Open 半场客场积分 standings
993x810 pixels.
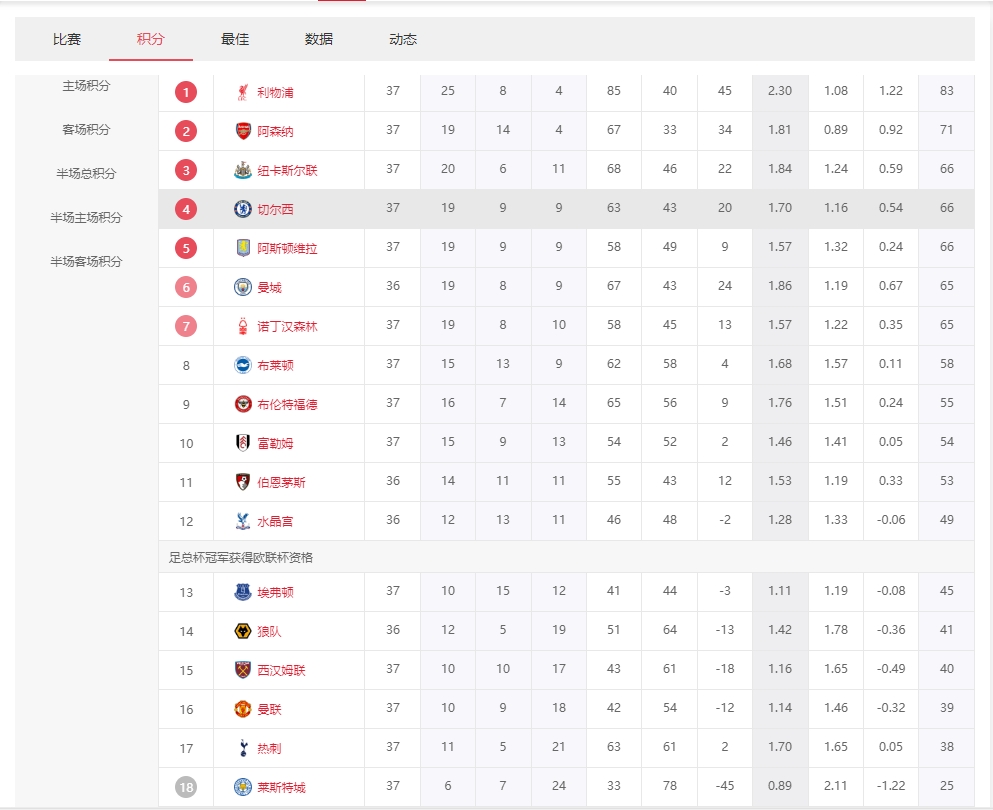[x=86, y=262]
